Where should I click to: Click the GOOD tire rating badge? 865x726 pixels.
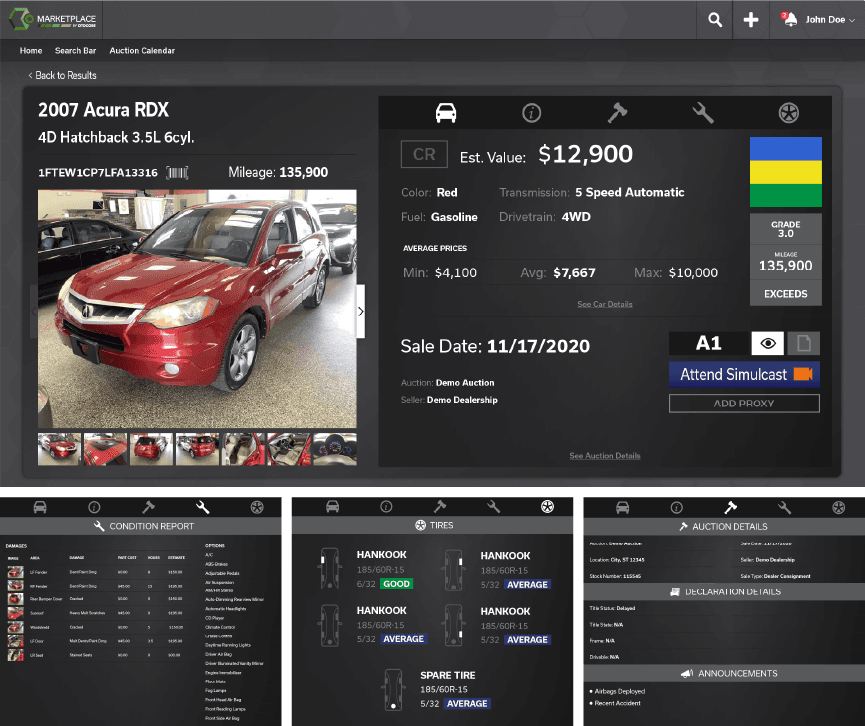click(396, 584)
